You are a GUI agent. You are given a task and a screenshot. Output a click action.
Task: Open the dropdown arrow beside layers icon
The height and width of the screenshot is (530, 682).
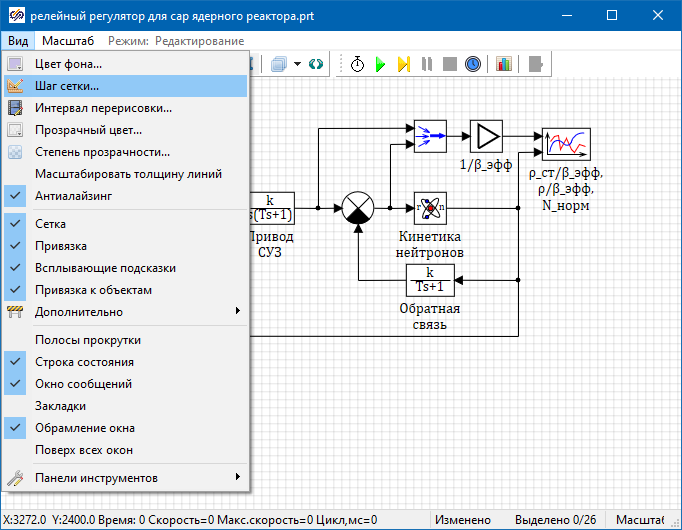[297, 64]
